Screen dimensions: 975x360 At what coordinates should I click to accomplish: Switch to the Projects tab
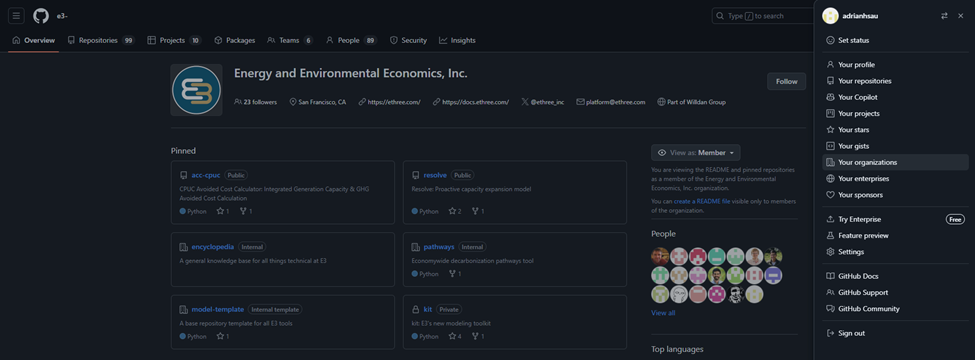174,40
